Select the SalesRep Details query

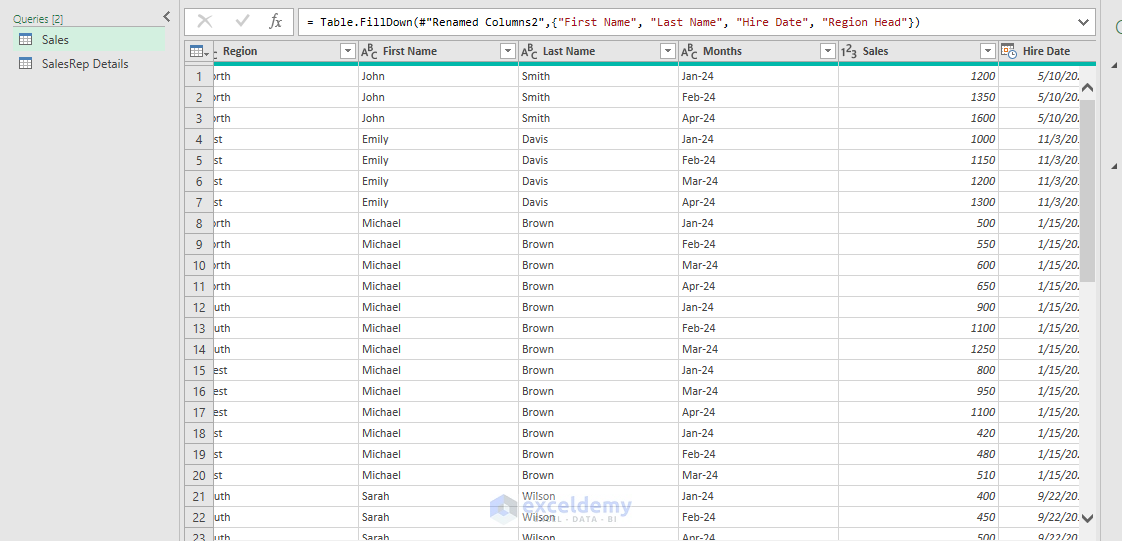[89, 64]
